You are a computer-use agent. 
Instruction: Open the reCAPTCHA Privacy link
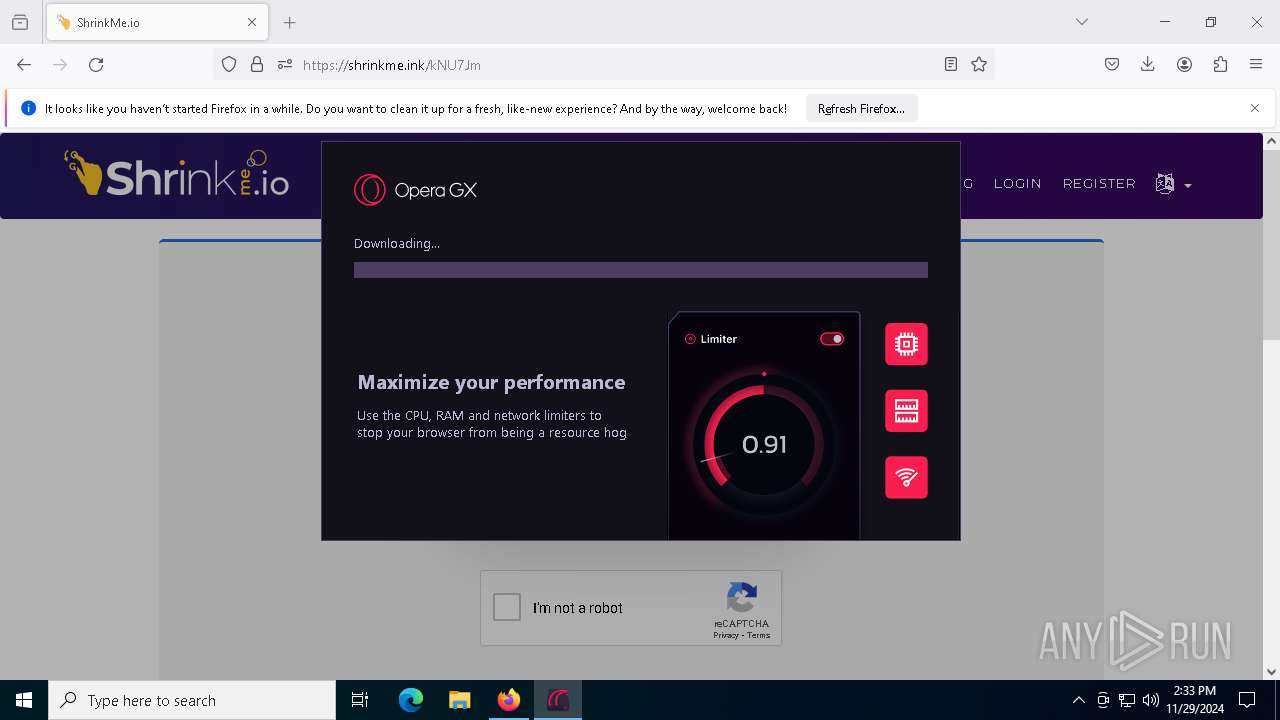point(726,635)
